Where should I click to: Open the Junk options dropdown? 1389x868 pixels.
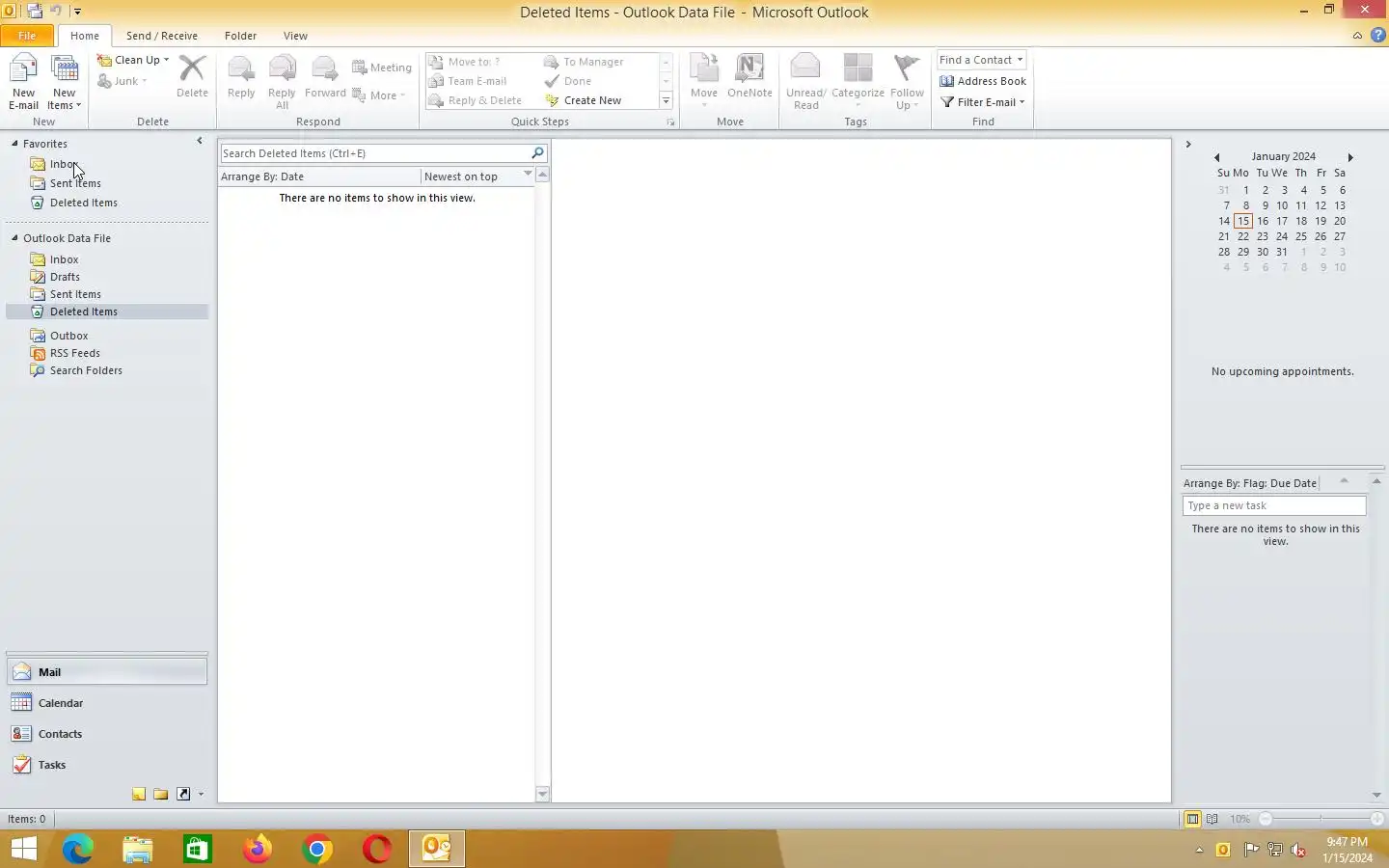point(123,81)
